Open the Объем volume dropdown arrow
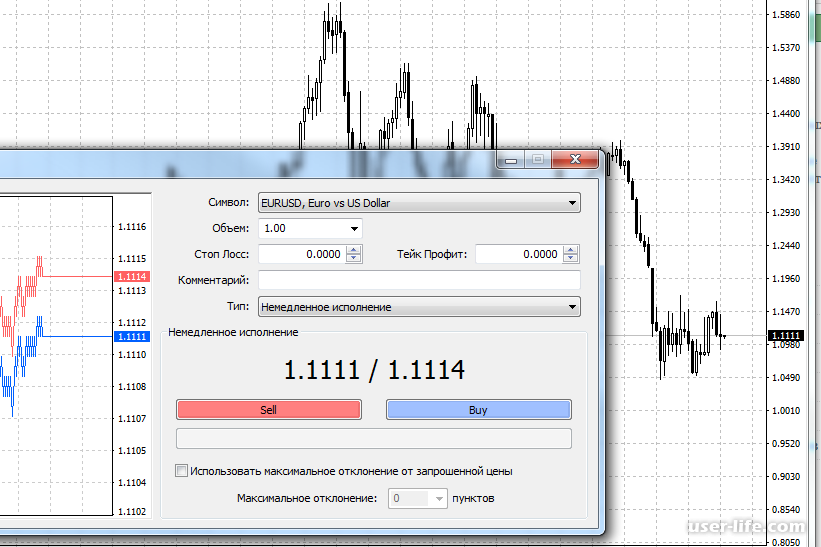 (354, 229)
